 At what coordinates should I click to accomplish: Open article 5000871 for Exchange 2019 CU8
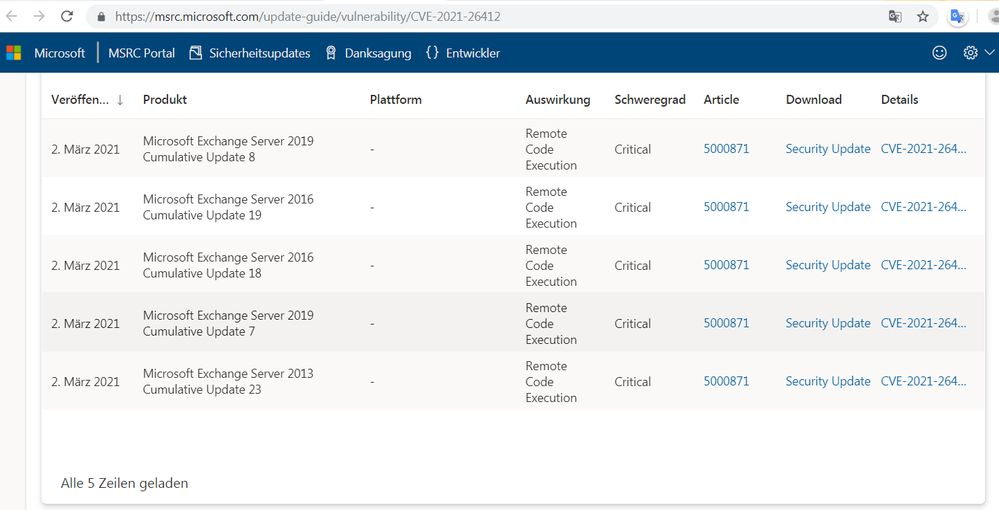726,149
